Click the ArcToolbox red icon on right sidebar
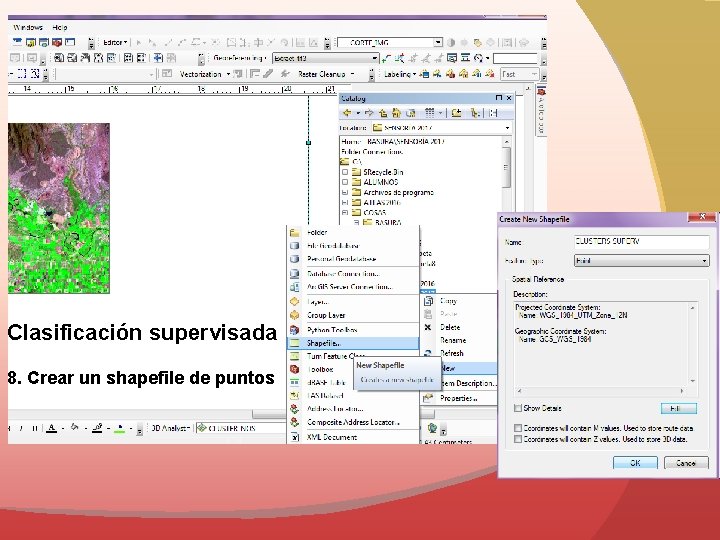720x540 pixels. tap(541, 92)
